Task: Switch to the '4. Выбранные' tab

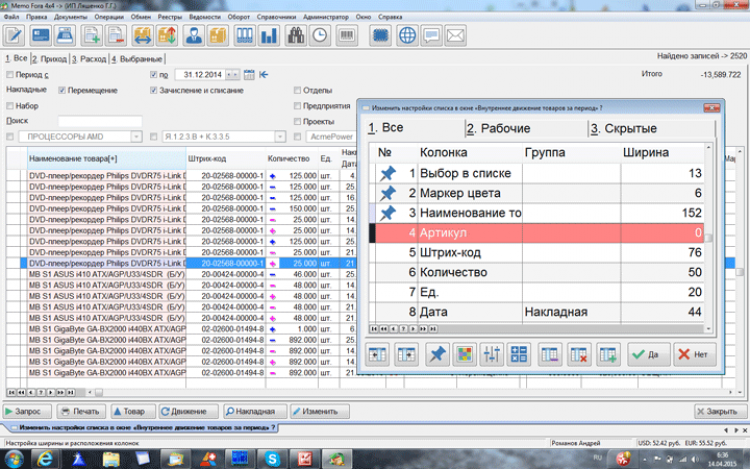Action: pos(137,59)
